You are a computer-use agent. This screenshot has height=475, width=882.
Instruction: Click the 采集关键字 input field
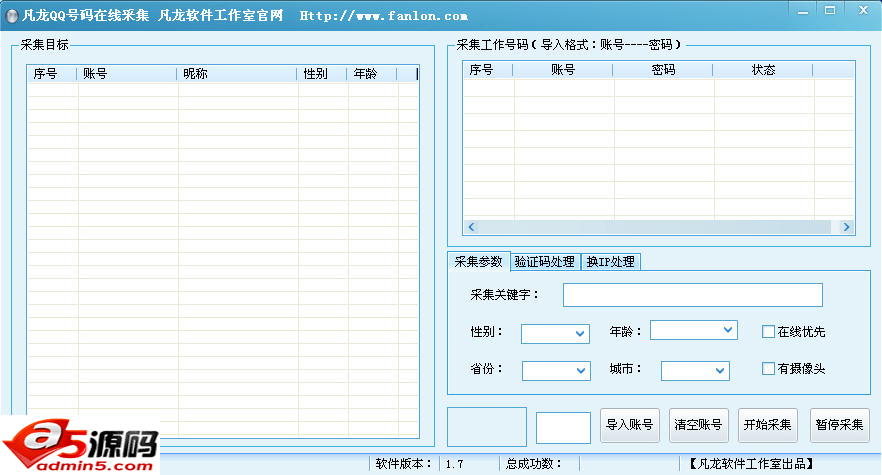coord(692,295)
